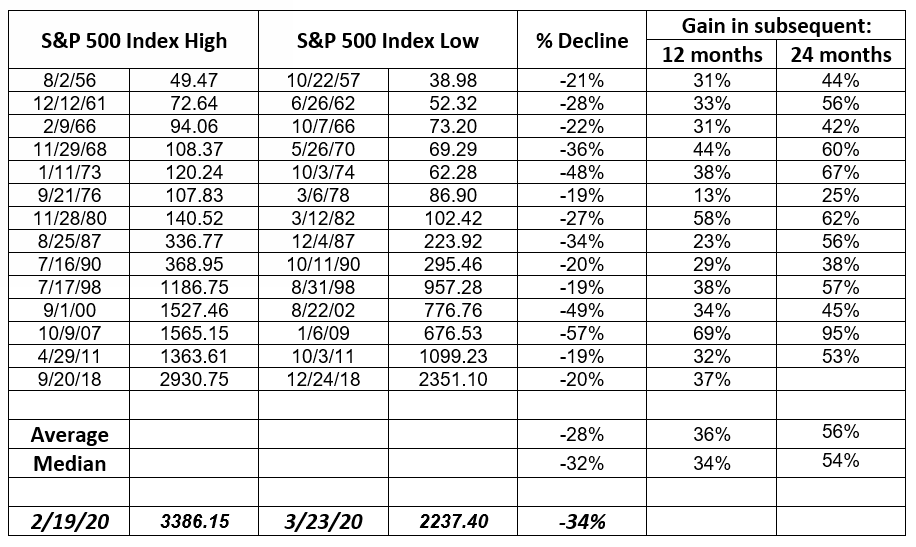
Task: Click the Median row label
Action: [70, 463]
